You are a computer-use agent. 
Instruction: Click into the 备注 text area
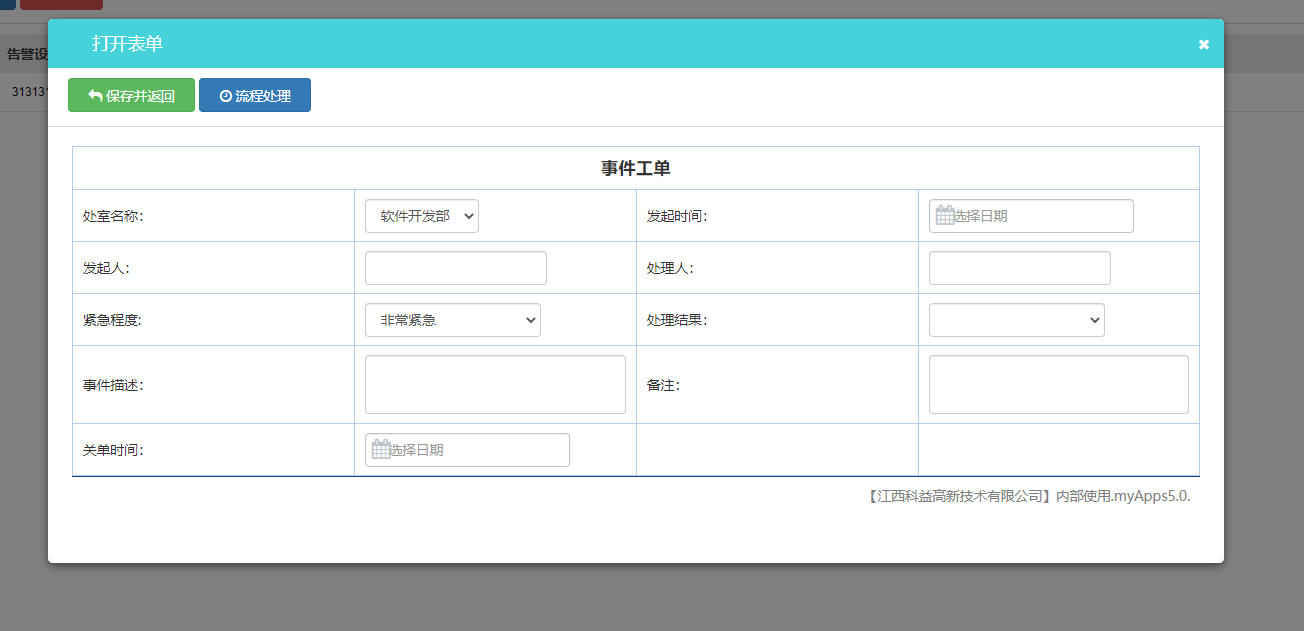(1059, 384)
